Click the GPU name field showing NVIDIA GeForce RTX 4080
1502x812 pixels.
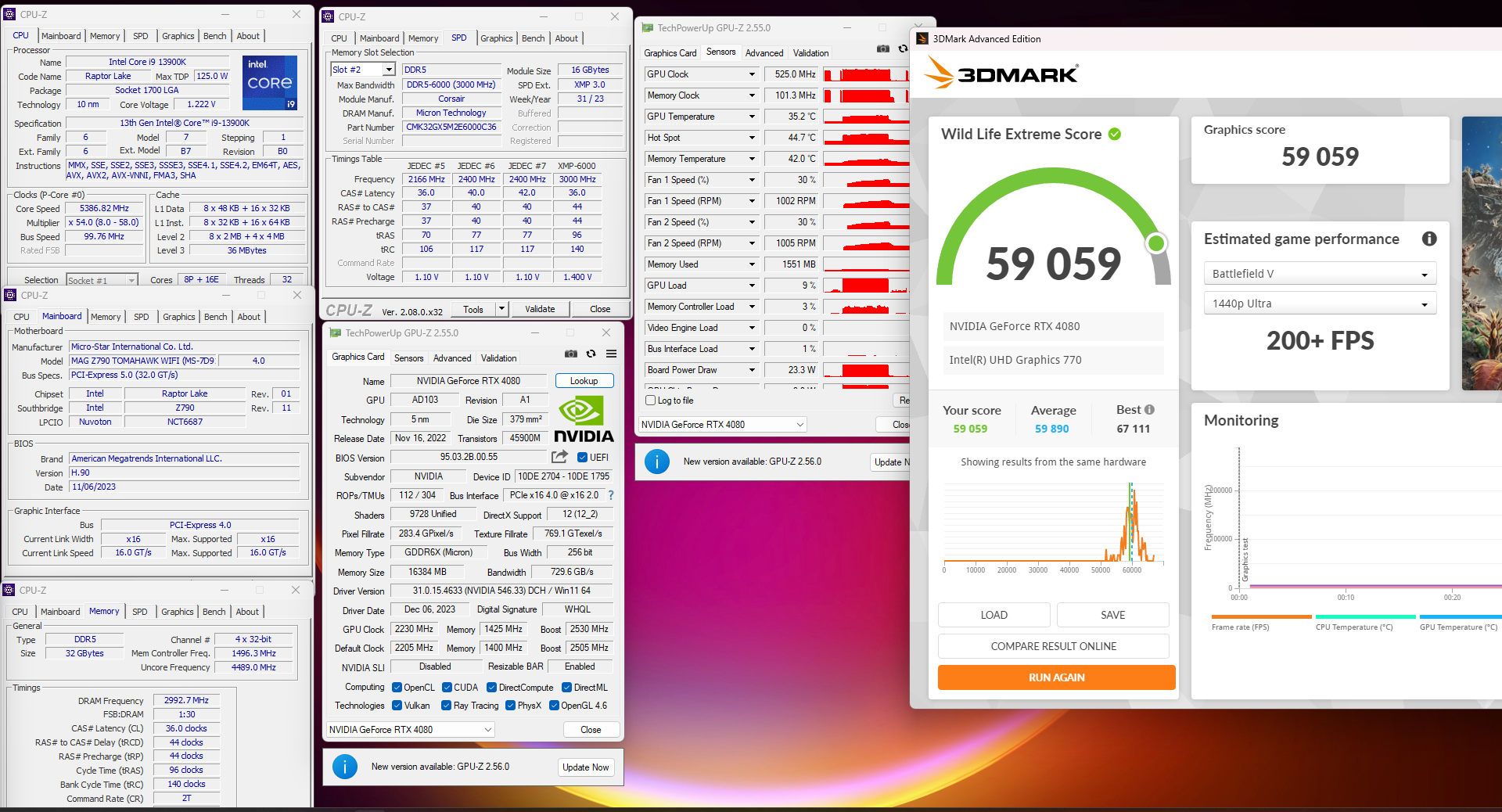point(469,381)
